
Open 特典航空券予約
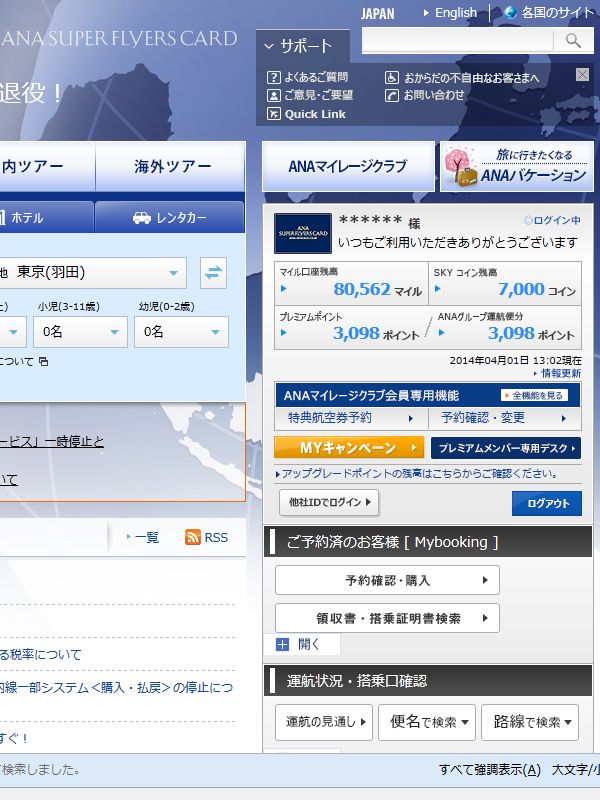point(351,418)
